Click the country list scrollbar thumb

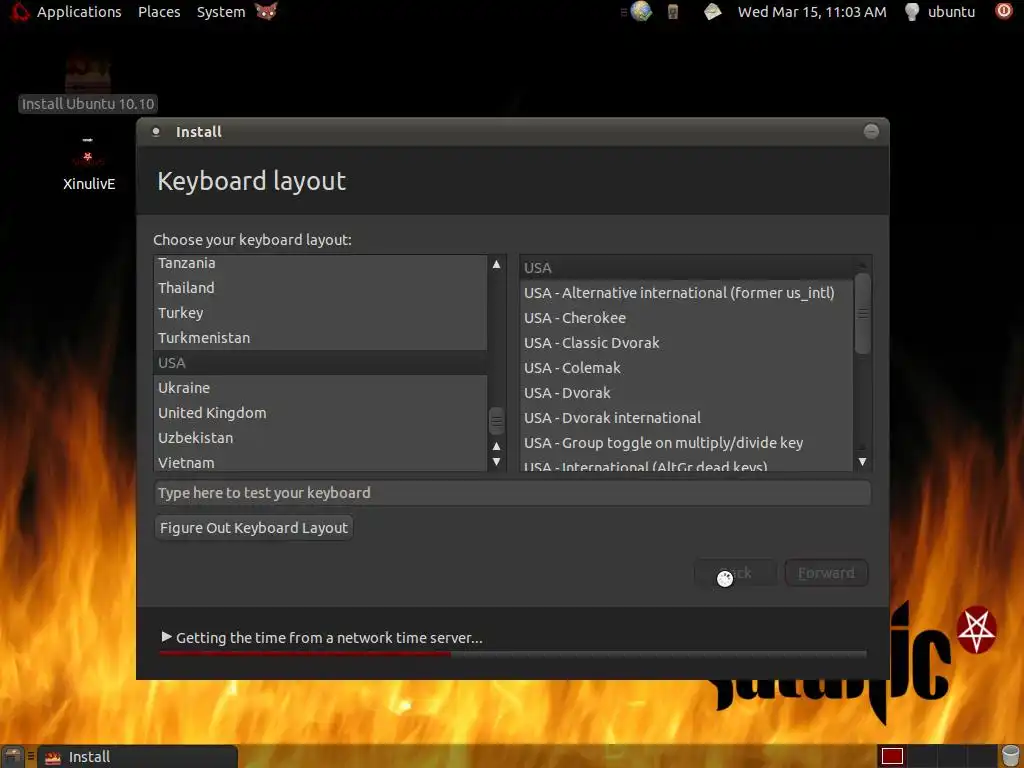(x=496, y=421)
